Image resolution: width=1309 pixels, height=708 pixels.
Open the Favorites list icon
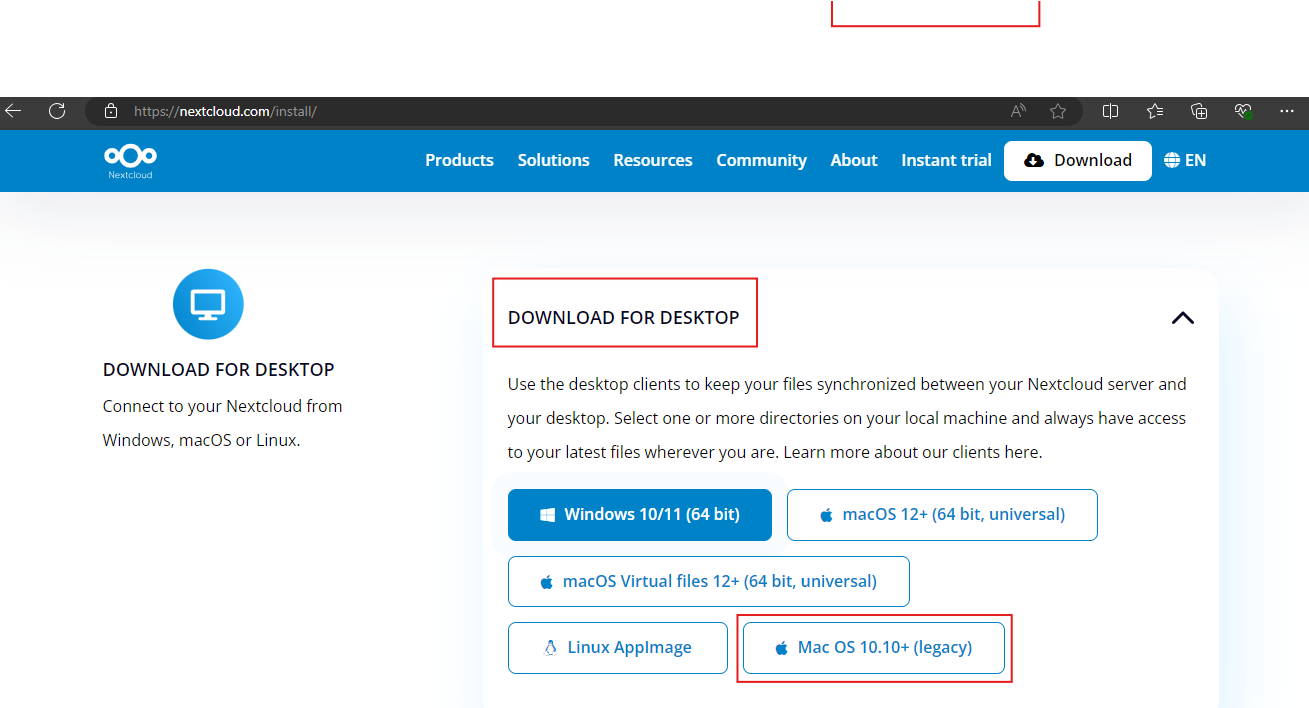tap(1155, 111)
